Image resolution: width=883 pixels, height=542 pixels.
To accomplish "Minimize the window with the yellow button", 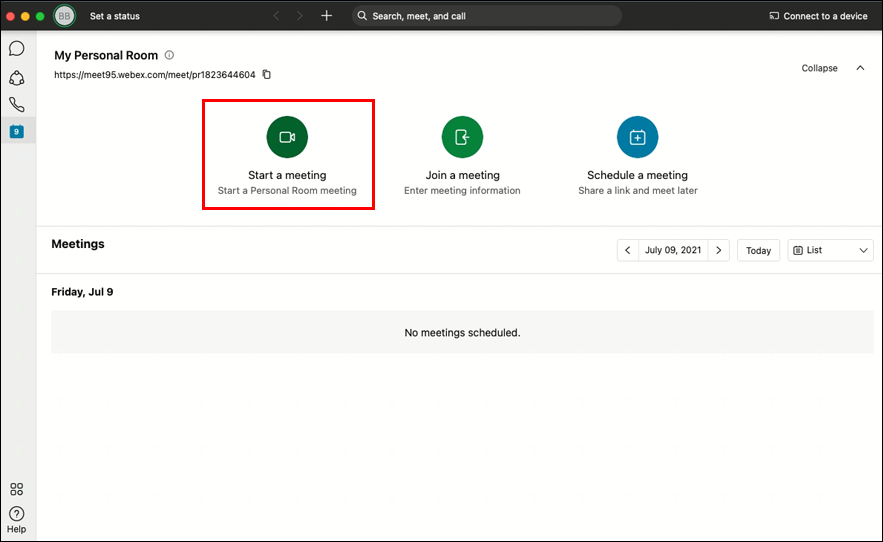I will coord(25,16).
